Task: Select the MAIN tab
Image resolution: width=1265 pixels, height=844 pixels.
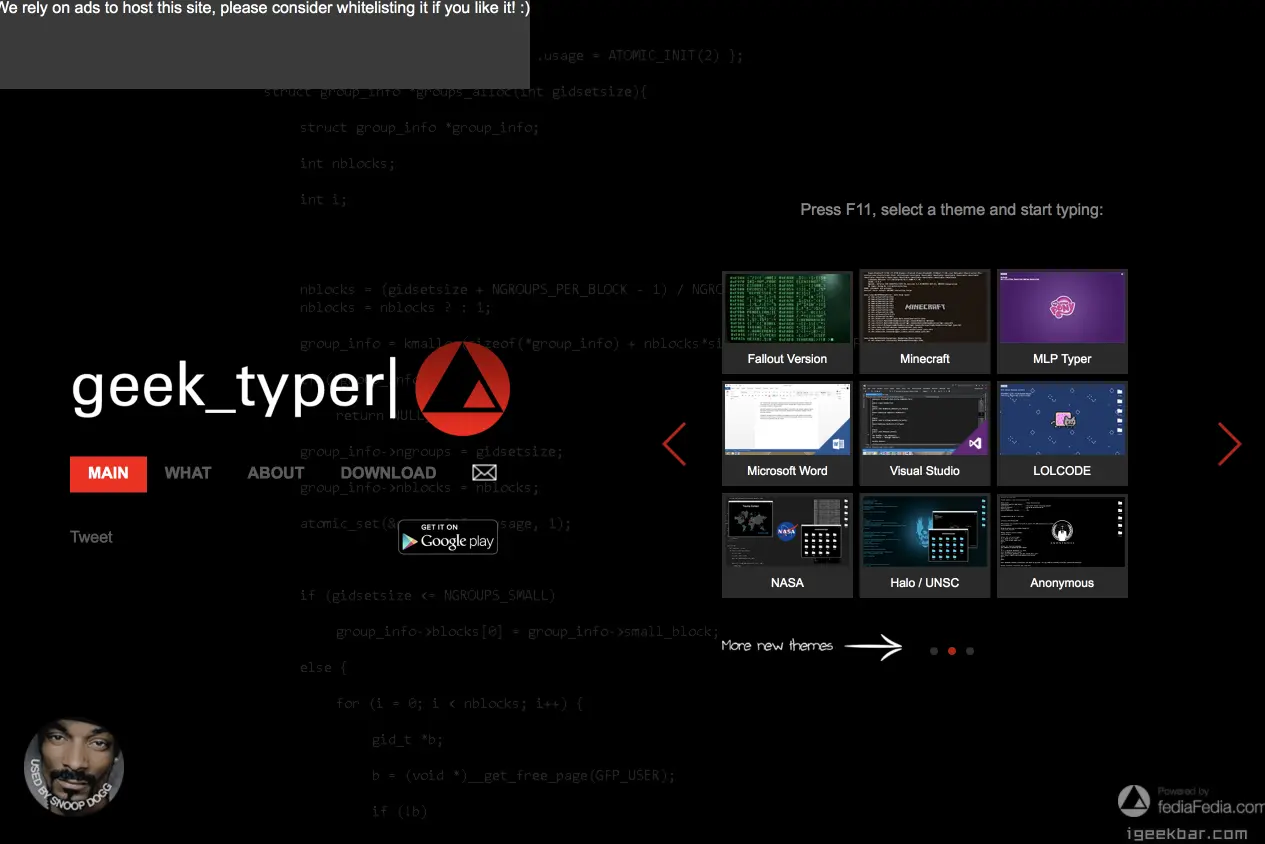Action: click(108, 474)
